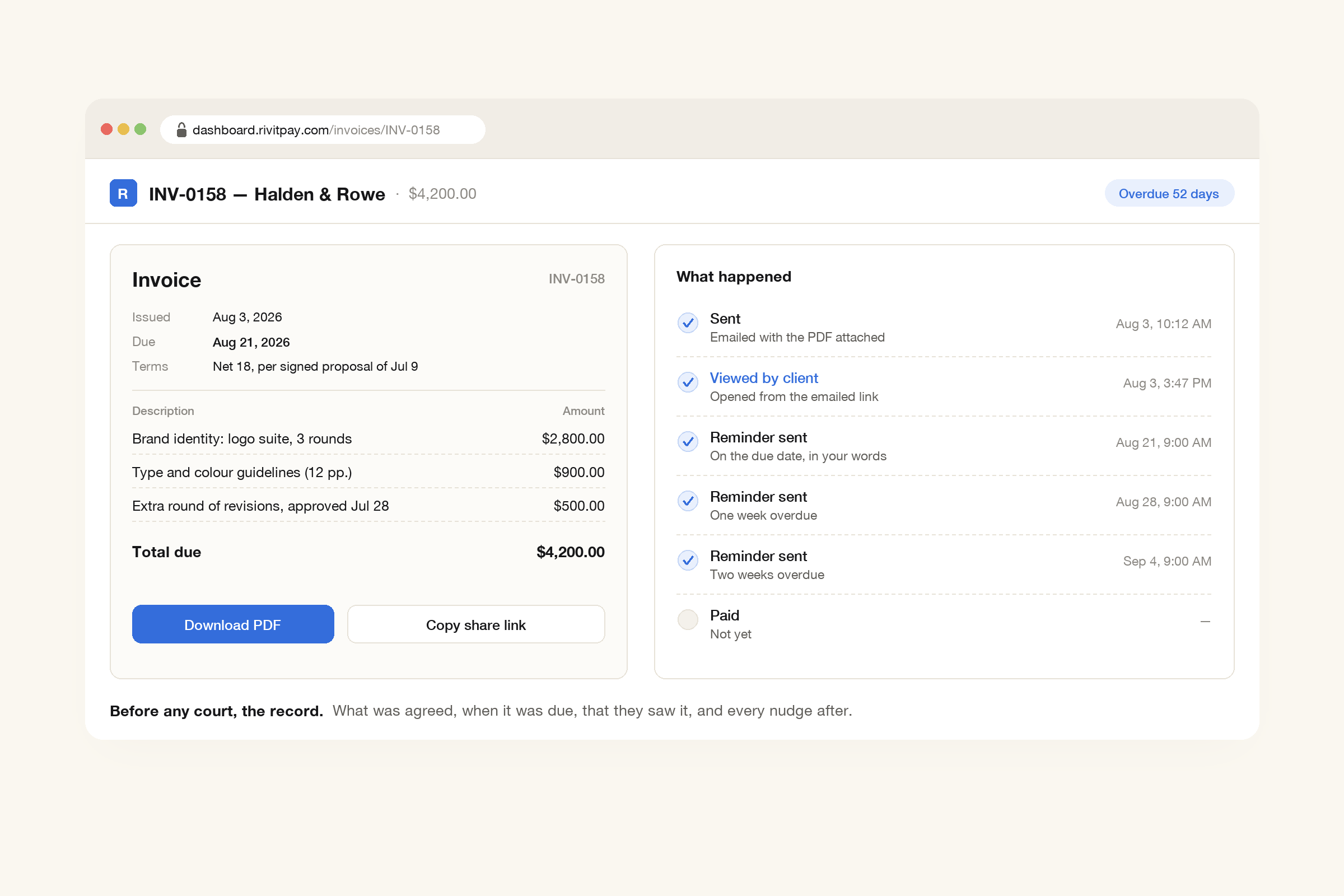Viewport: 1344px width, 896px height.
Task: Click the due date Aug 21, 2026
Action: [251, 342]
